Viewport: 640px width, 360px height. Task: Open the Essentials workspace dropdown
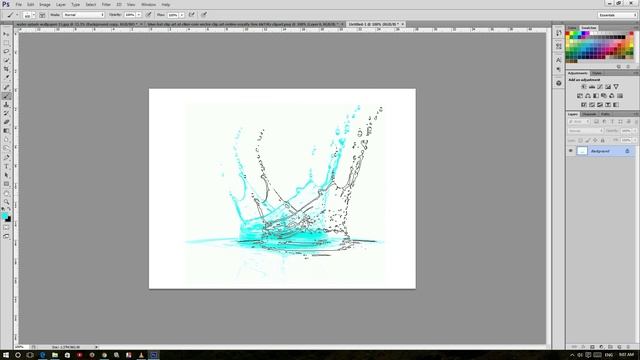617,15
